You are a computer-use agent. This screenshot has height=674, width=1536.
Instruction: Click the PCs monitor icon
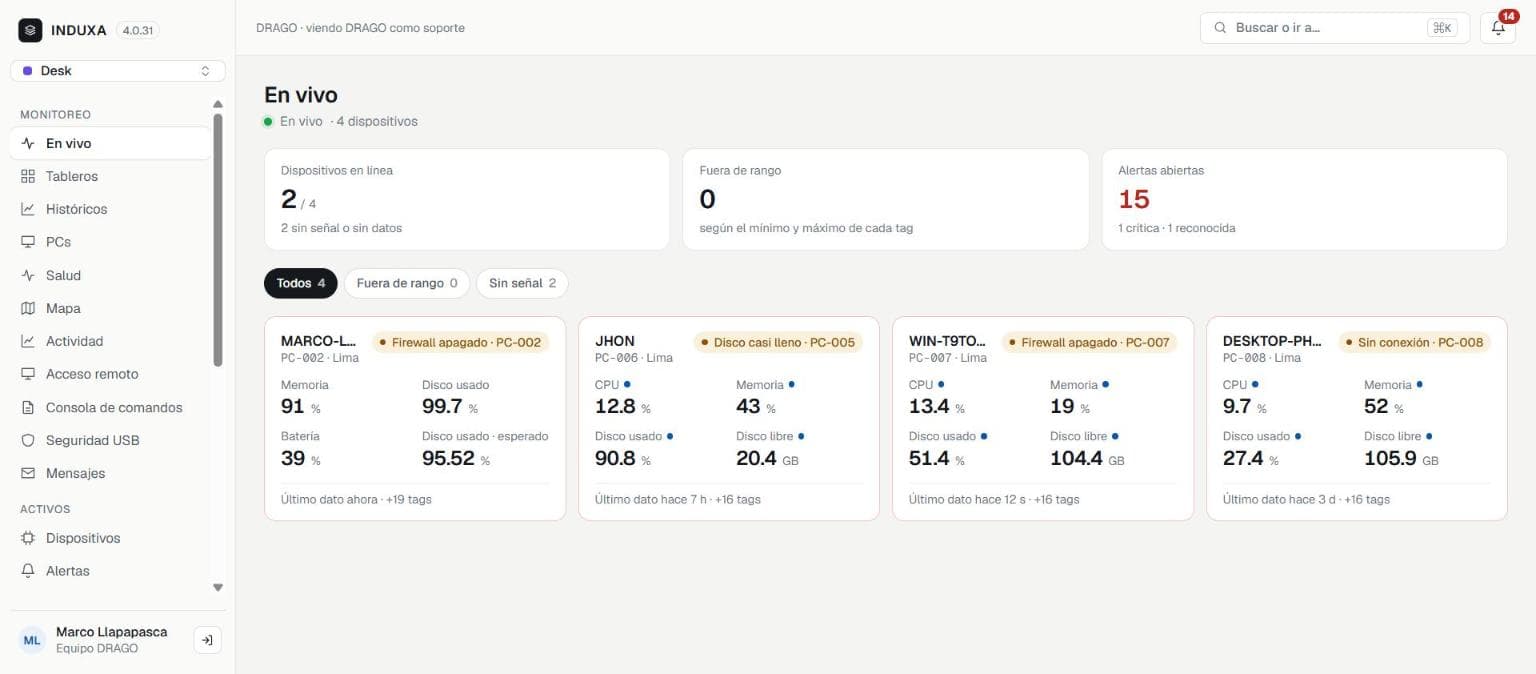tap(28, 242)
